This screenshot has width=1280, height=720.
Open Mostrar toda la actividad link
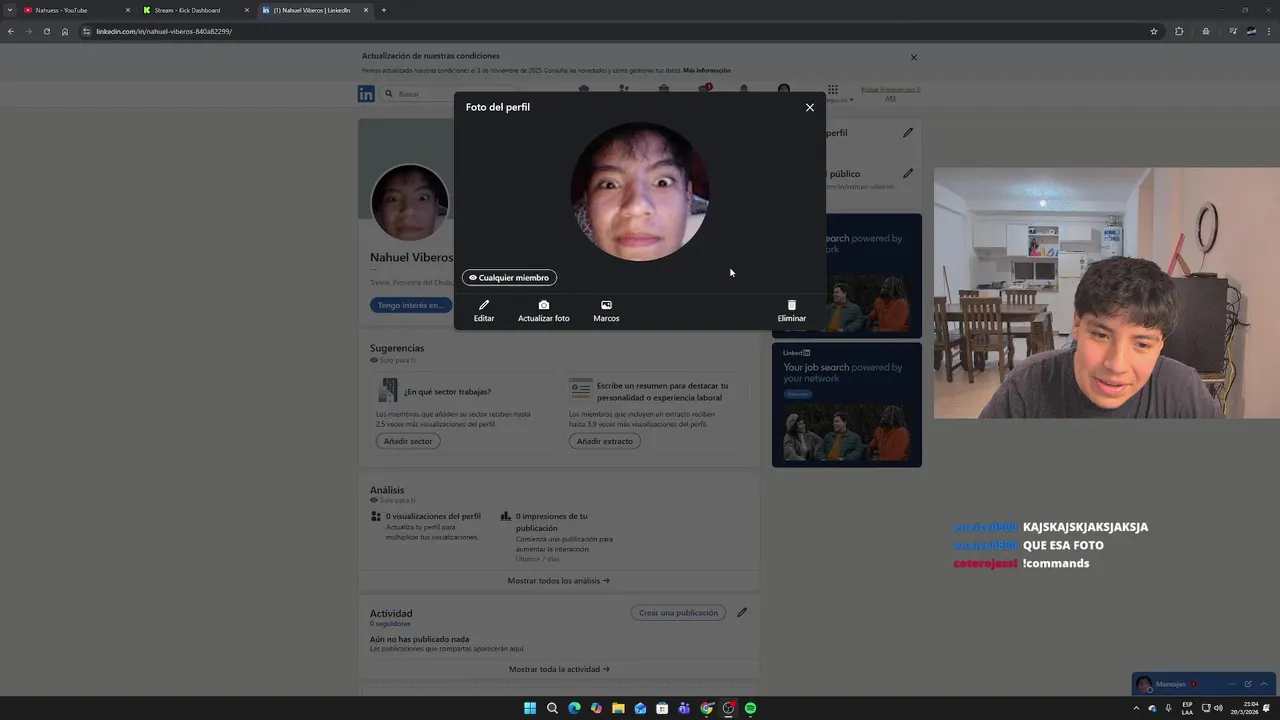[x=559, y=669]
